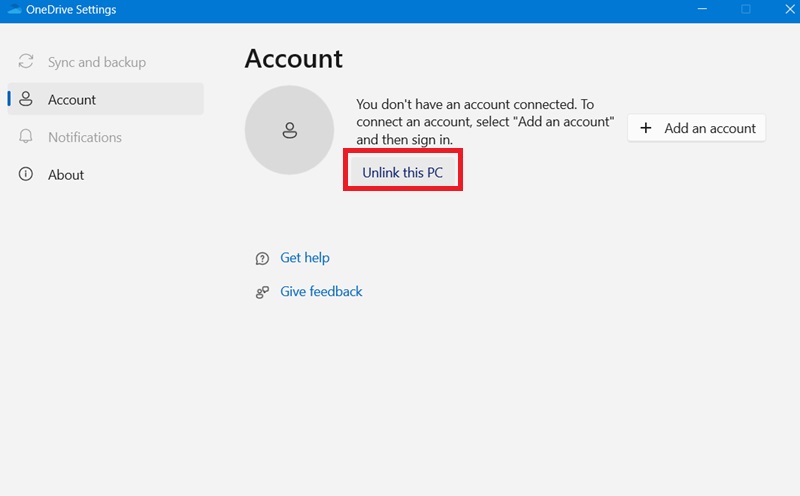Click the info circle icon beside About

click(x=26, y=174)
